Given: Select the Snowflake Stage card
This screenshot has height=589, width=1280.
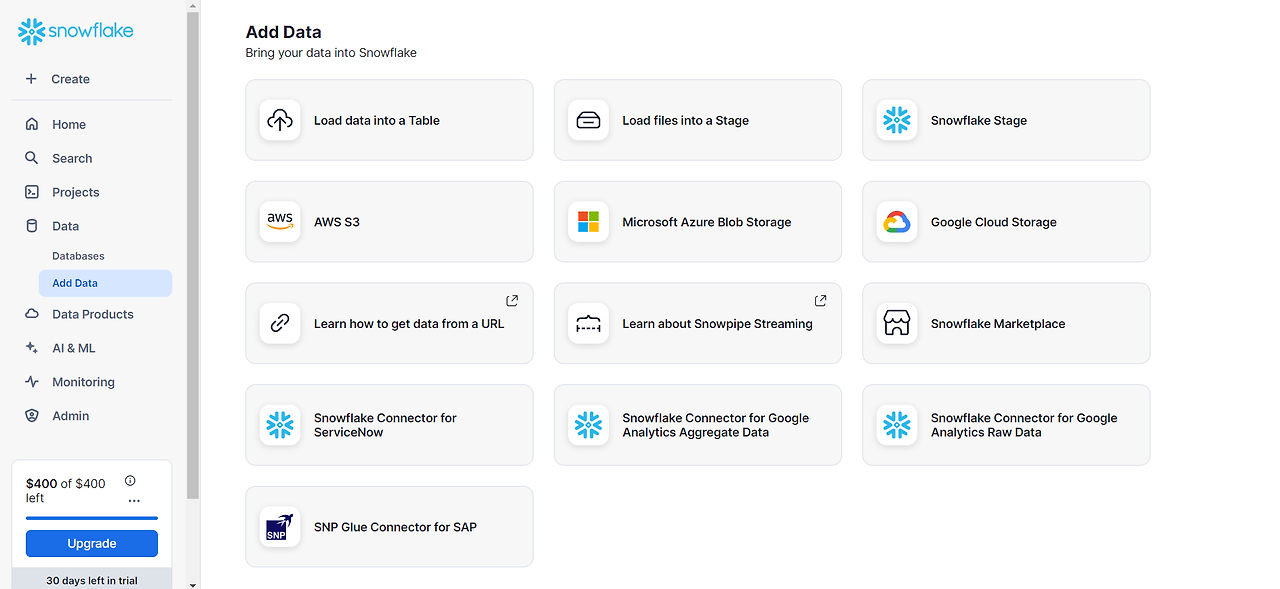Looking at the screenshot, I should click(1006, 120).
